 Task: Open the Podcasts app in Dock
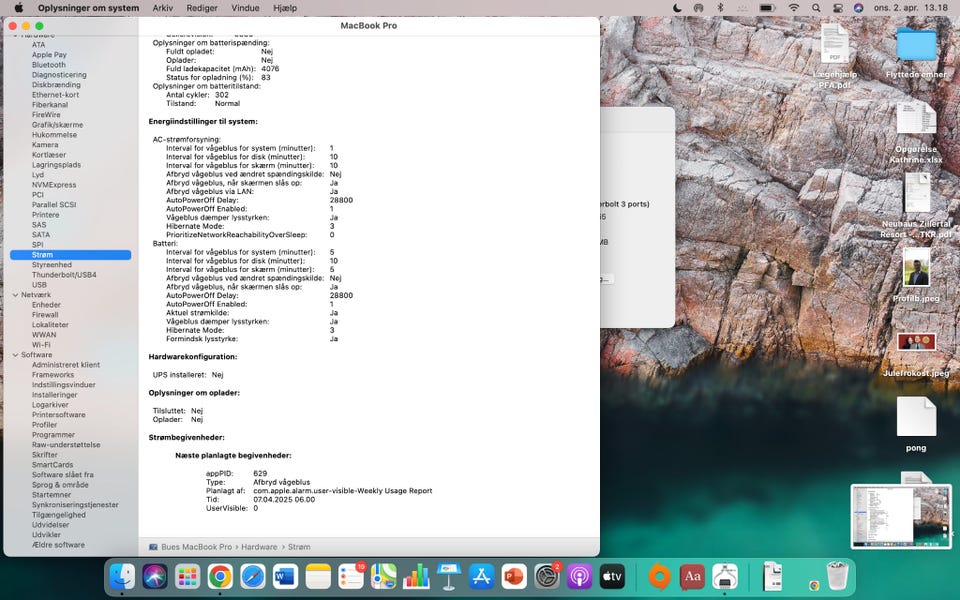(579, 576)
